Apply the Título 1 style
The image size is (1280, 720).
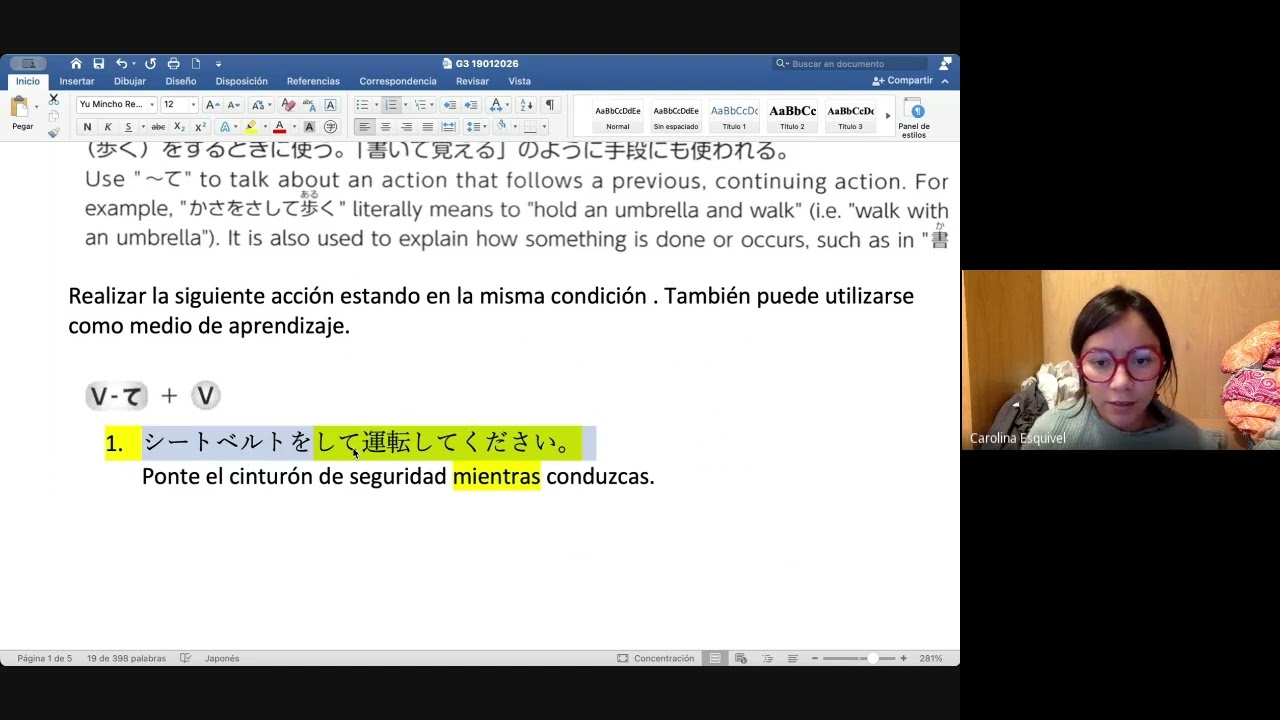coord(734,116)
